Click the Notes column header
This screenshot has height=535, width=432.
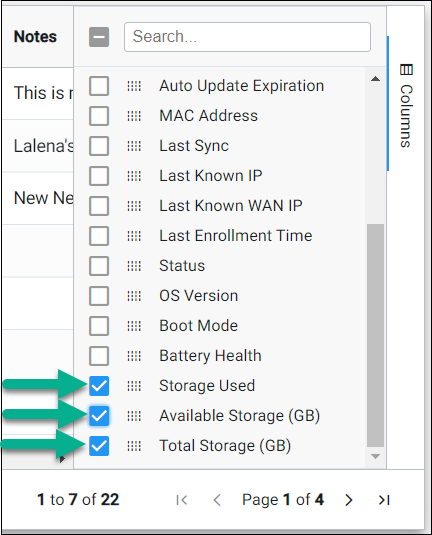coord(35,37)
